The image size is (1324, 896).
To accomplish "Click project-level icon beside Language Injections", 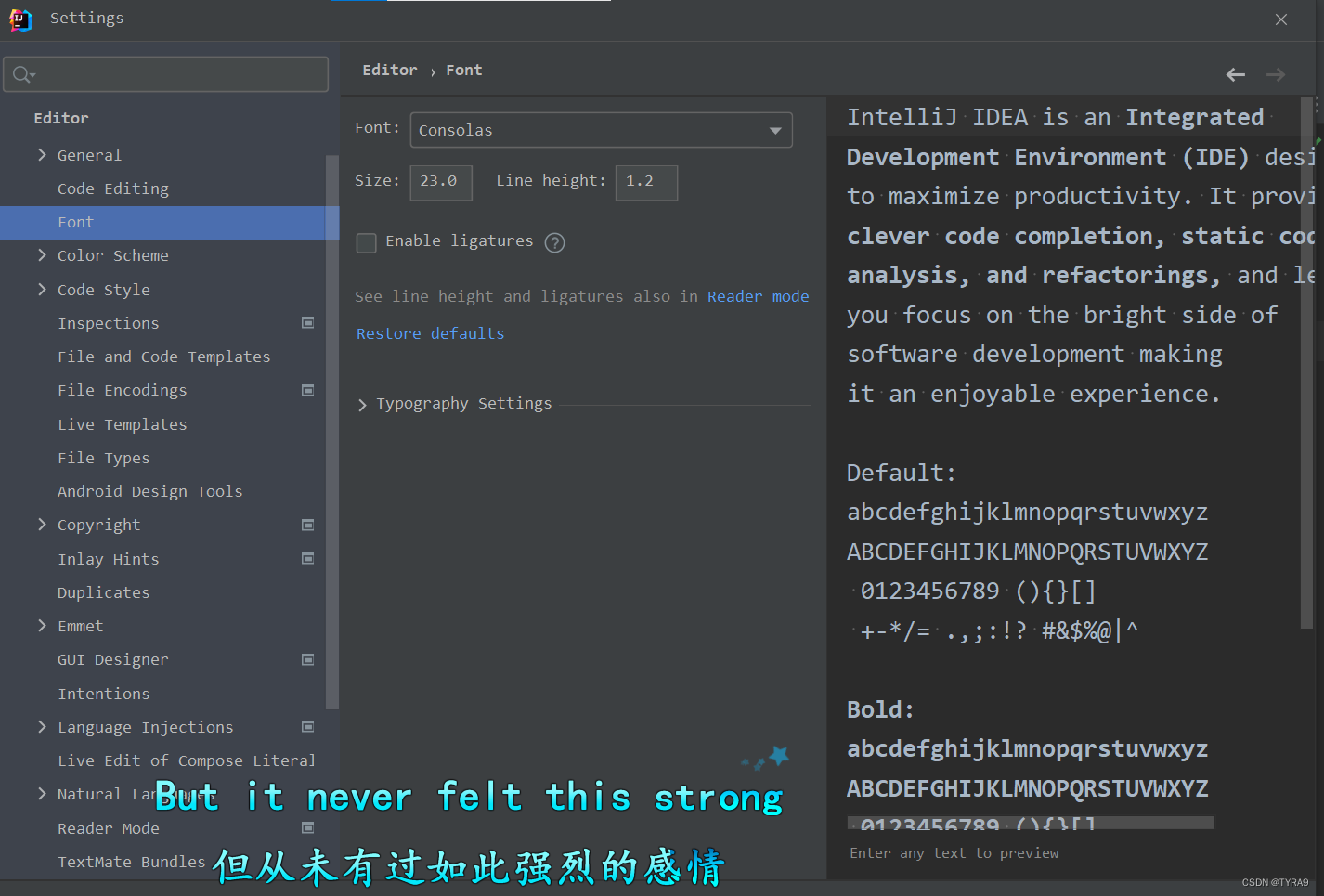I will [x=307, y=726].
